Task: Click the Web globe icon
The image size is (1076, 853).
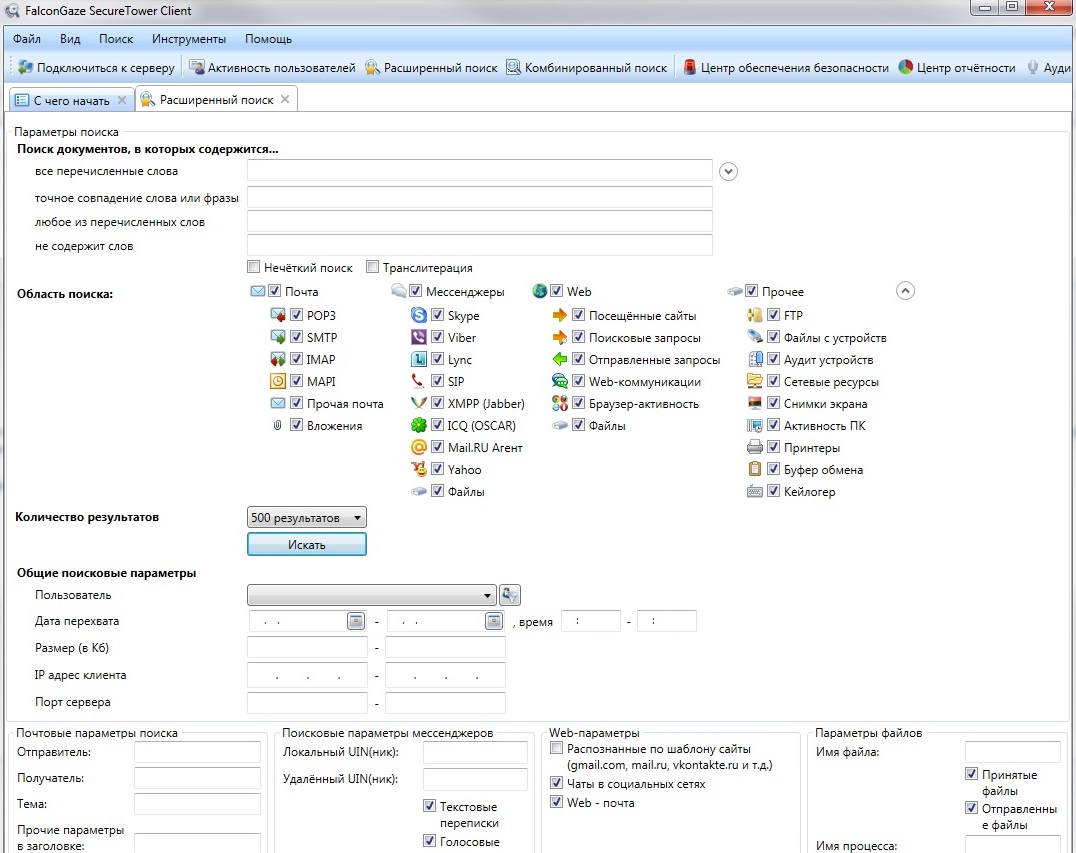Action: coord(540,291)
